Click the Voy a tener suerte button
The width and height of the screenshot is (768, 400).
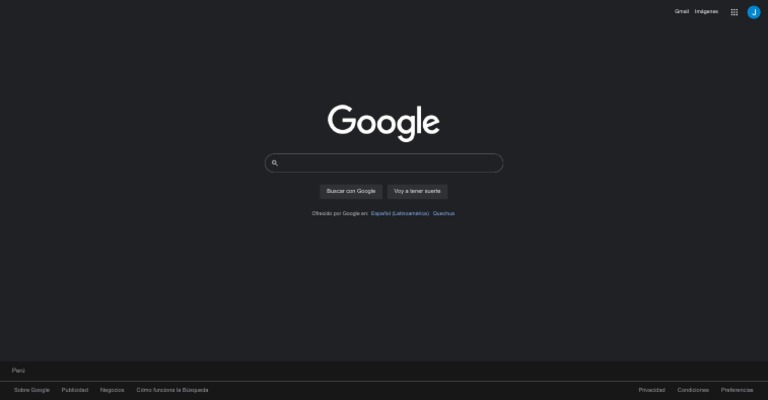[417, 191]
